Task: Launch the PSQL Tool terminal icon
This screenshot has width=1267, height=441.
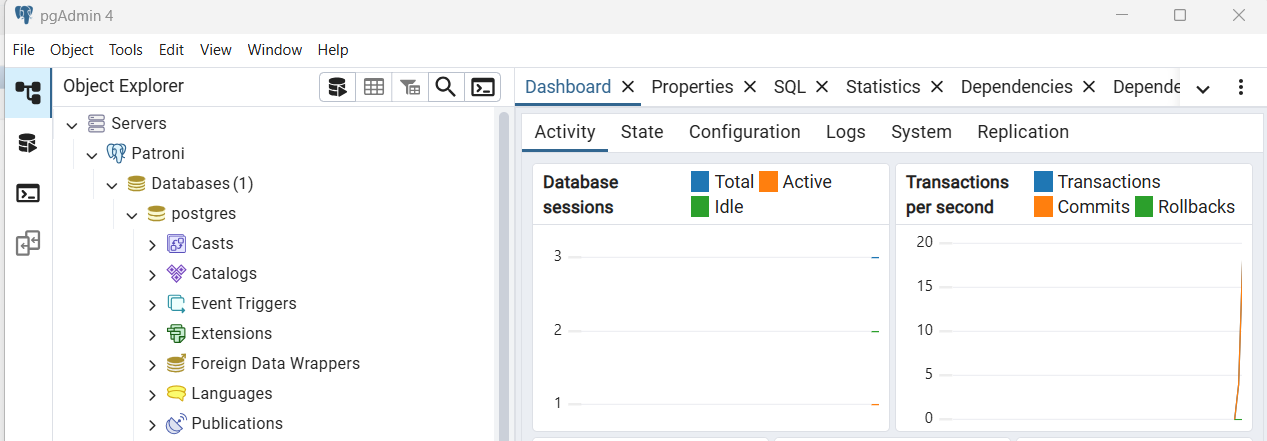Action: tap(483, 88)
